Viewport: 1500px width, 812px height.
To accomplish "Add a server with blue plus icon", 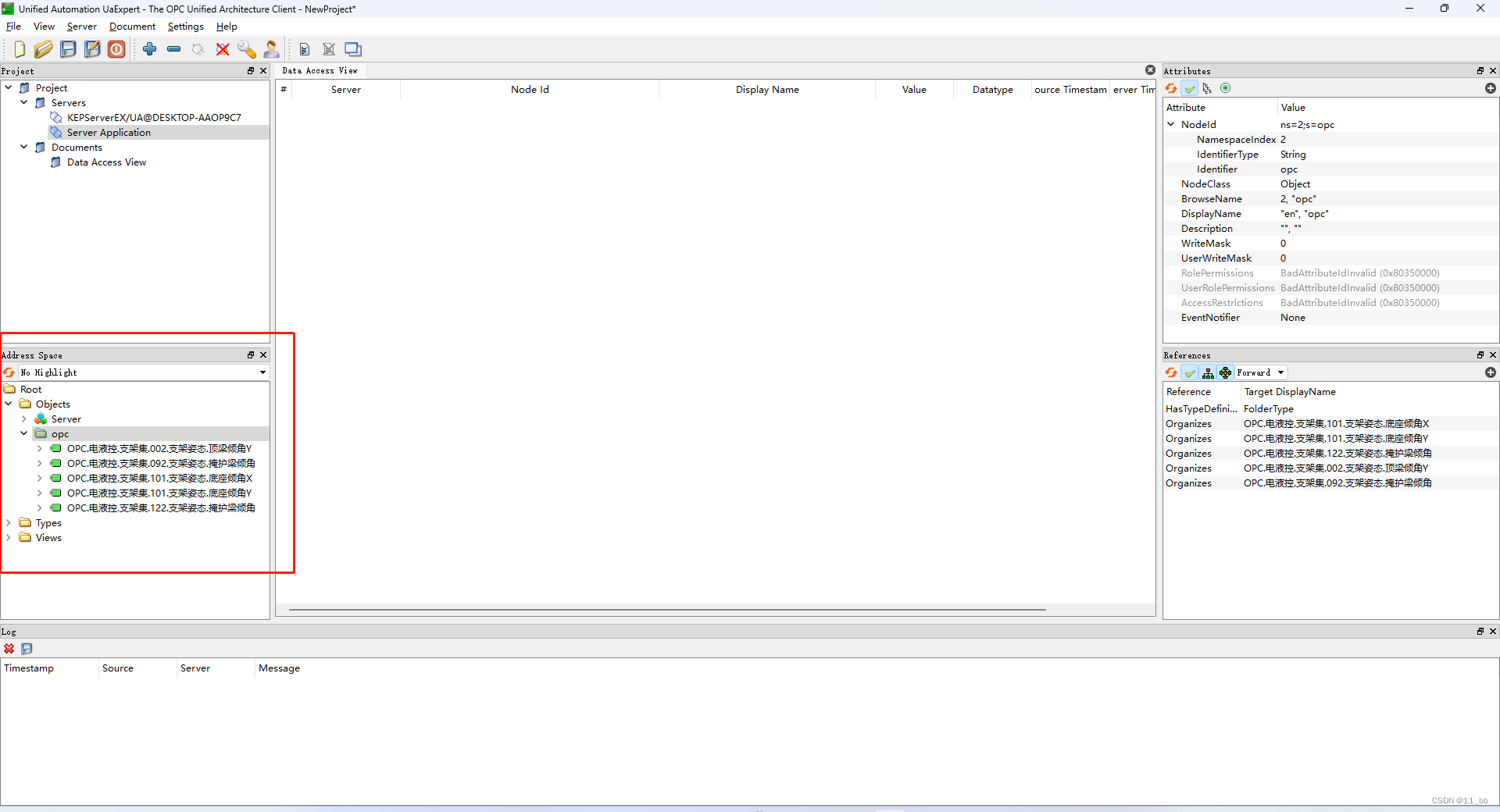I will coord(150,49).
